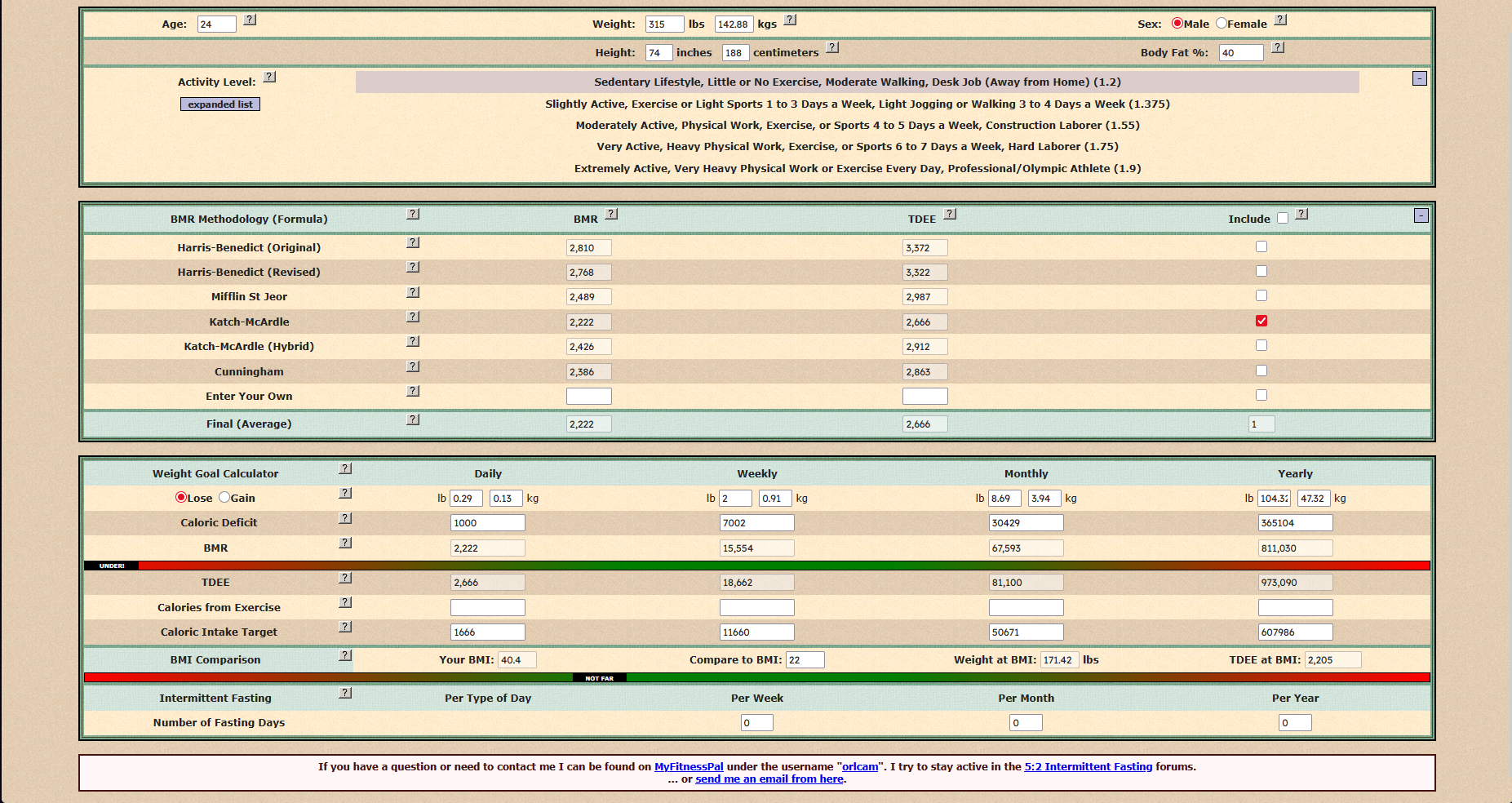The height and width of the screenshot is (803, 1512).
Task: Open the help icon next to Sex
Action: coord(1281,20)
